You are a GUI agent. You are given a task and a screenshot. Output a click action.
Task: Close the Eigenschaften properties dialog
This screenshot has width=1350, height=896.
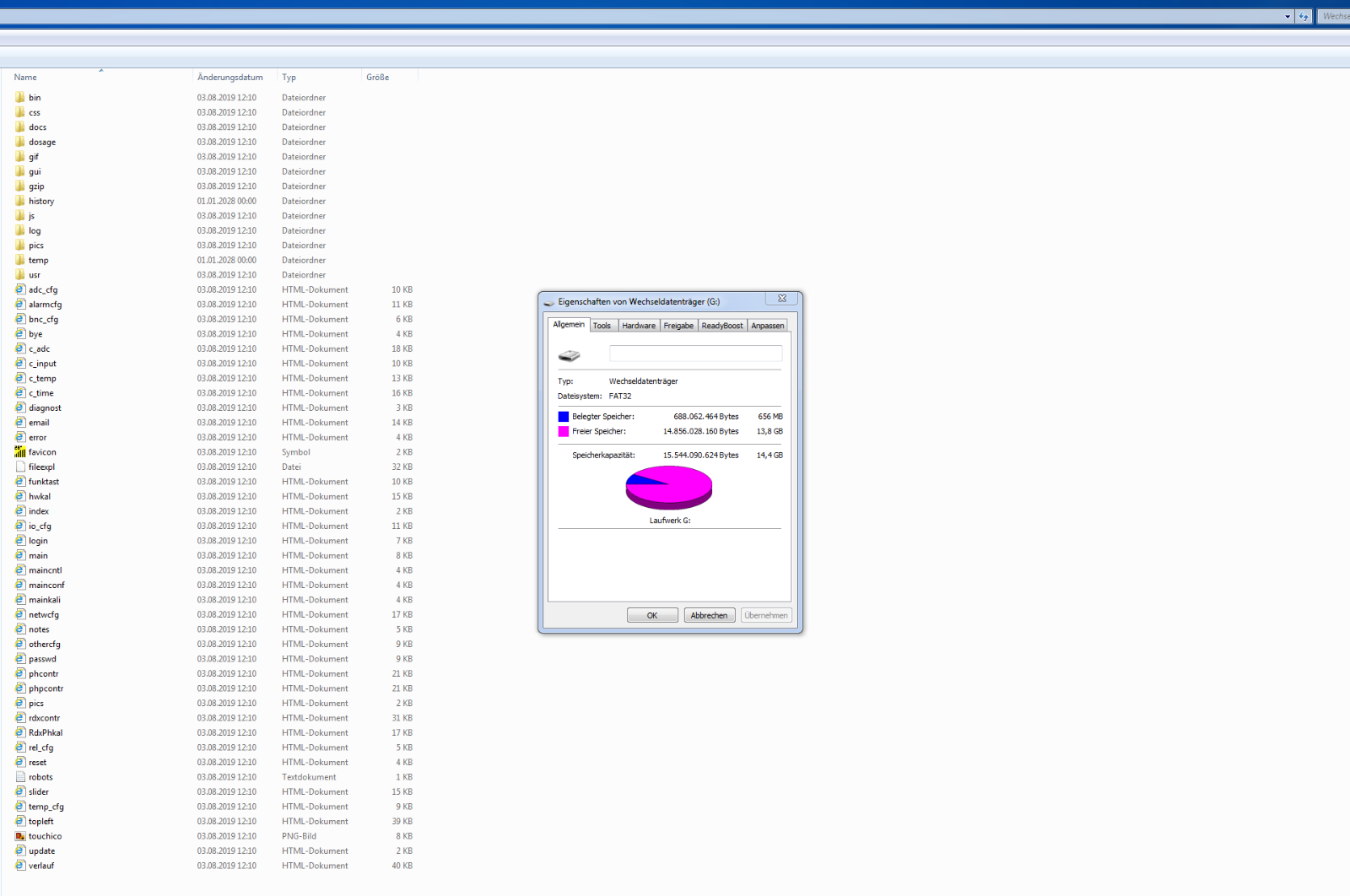point(782,299)
